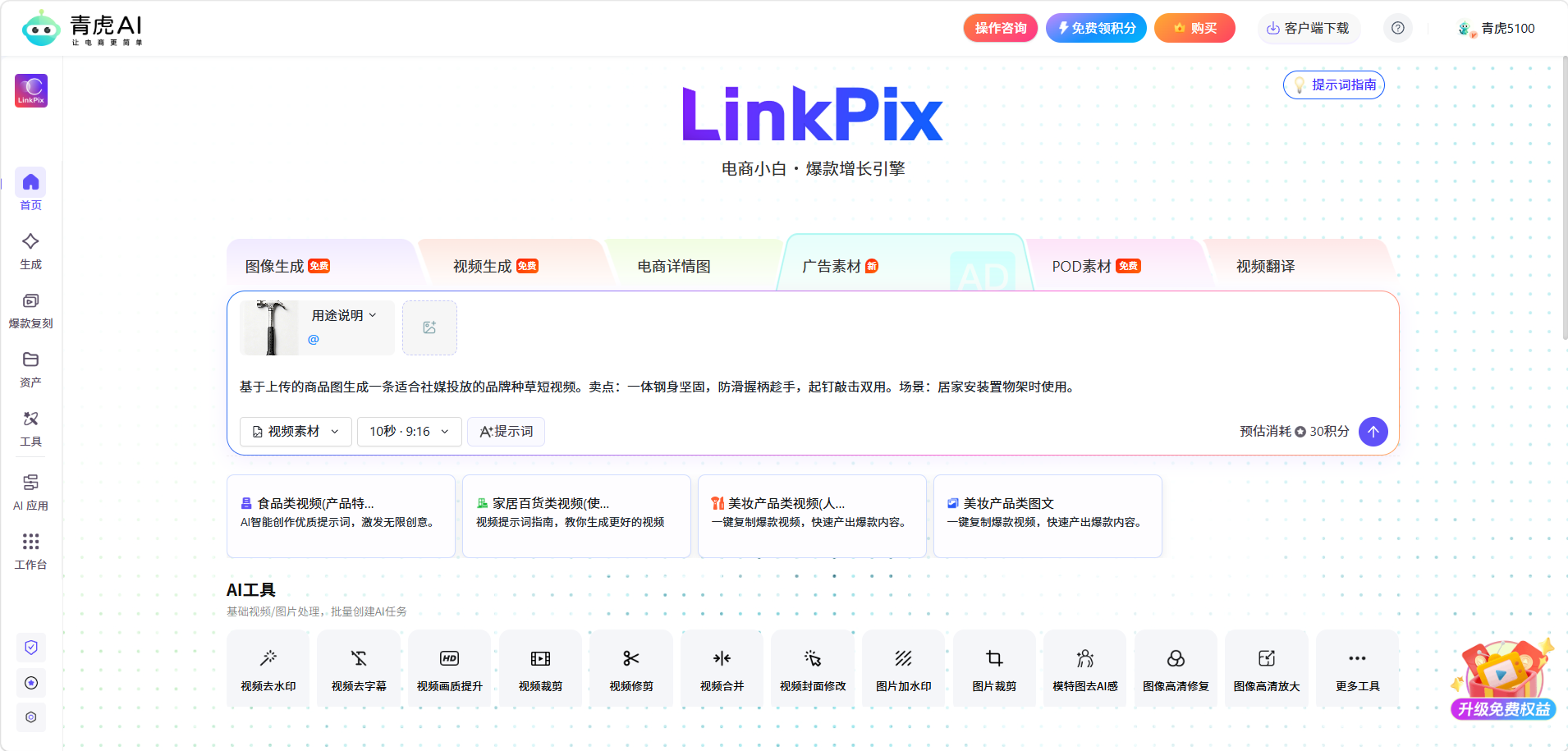Click the help question mark icon

click(1398, 28)
